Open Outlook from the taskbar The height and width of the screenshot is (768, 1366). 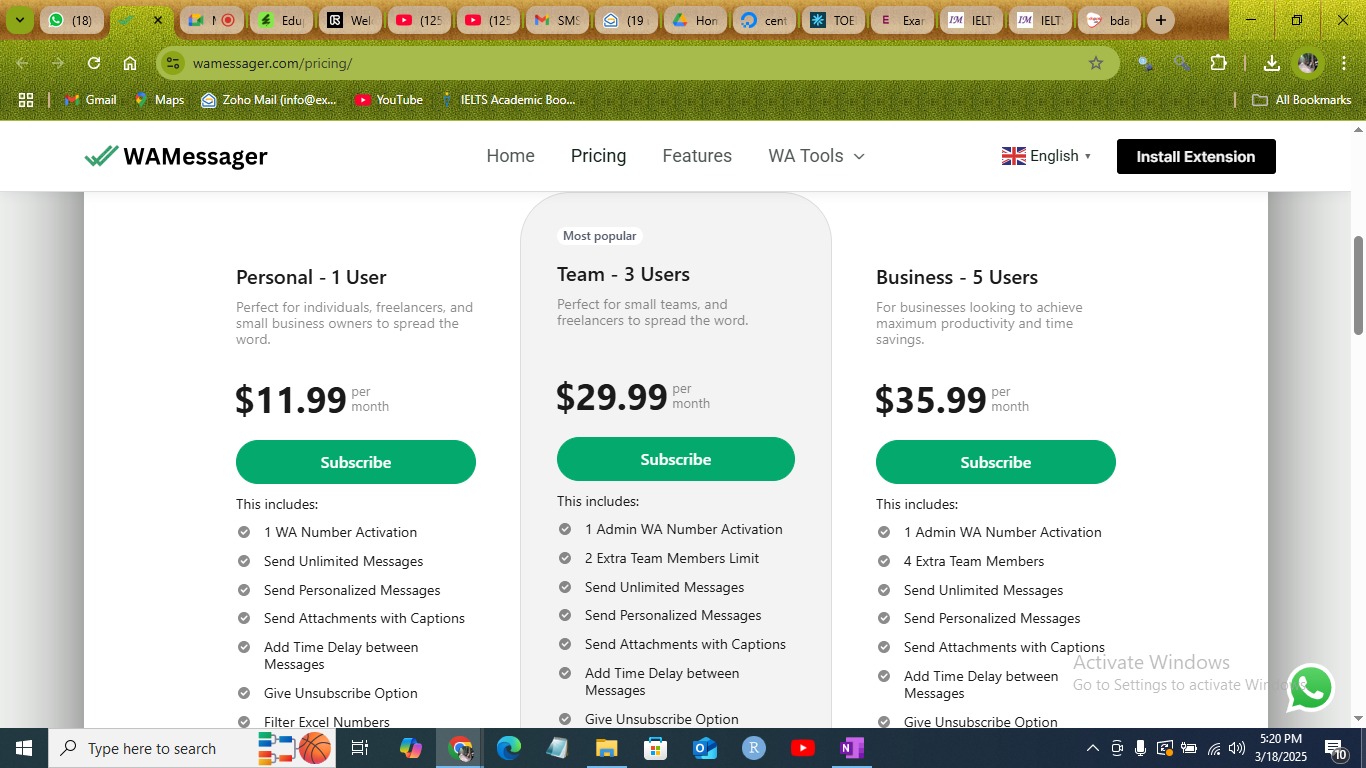click(705, 748)
